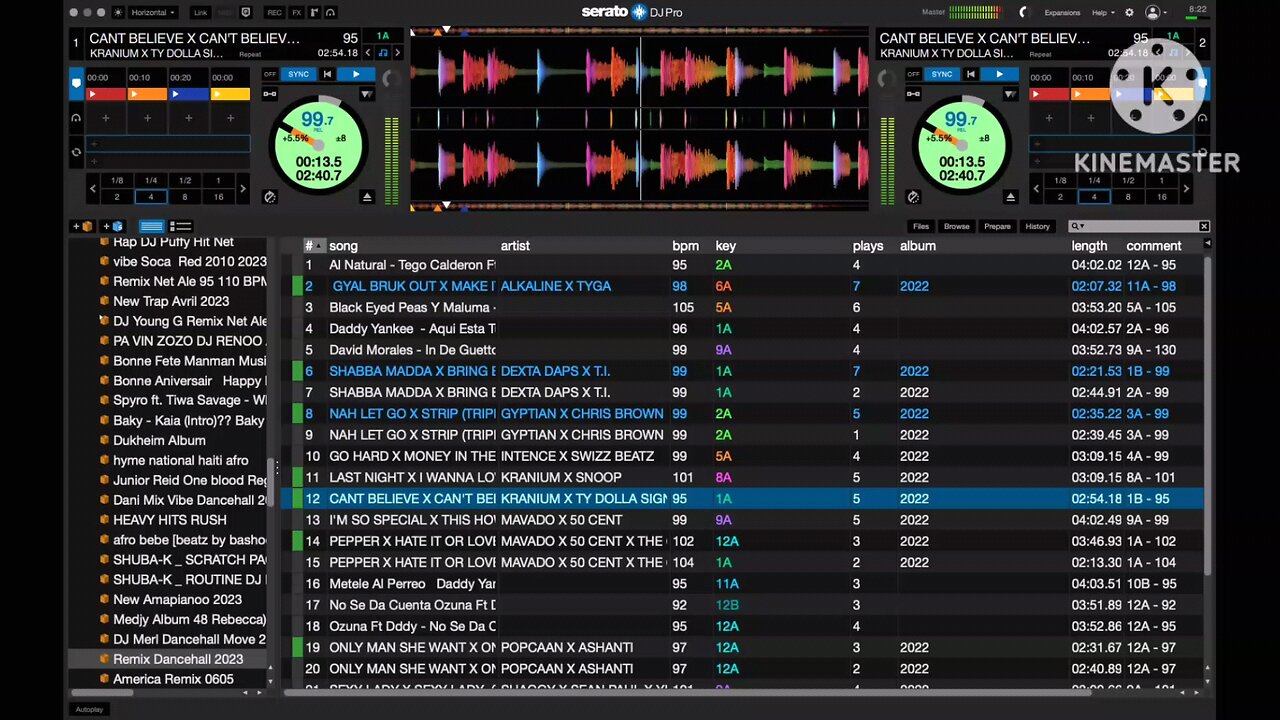Eject the track from deck 1
Image resolution: width=1280 pixels, height=720 pixels.
coord(367,197)
